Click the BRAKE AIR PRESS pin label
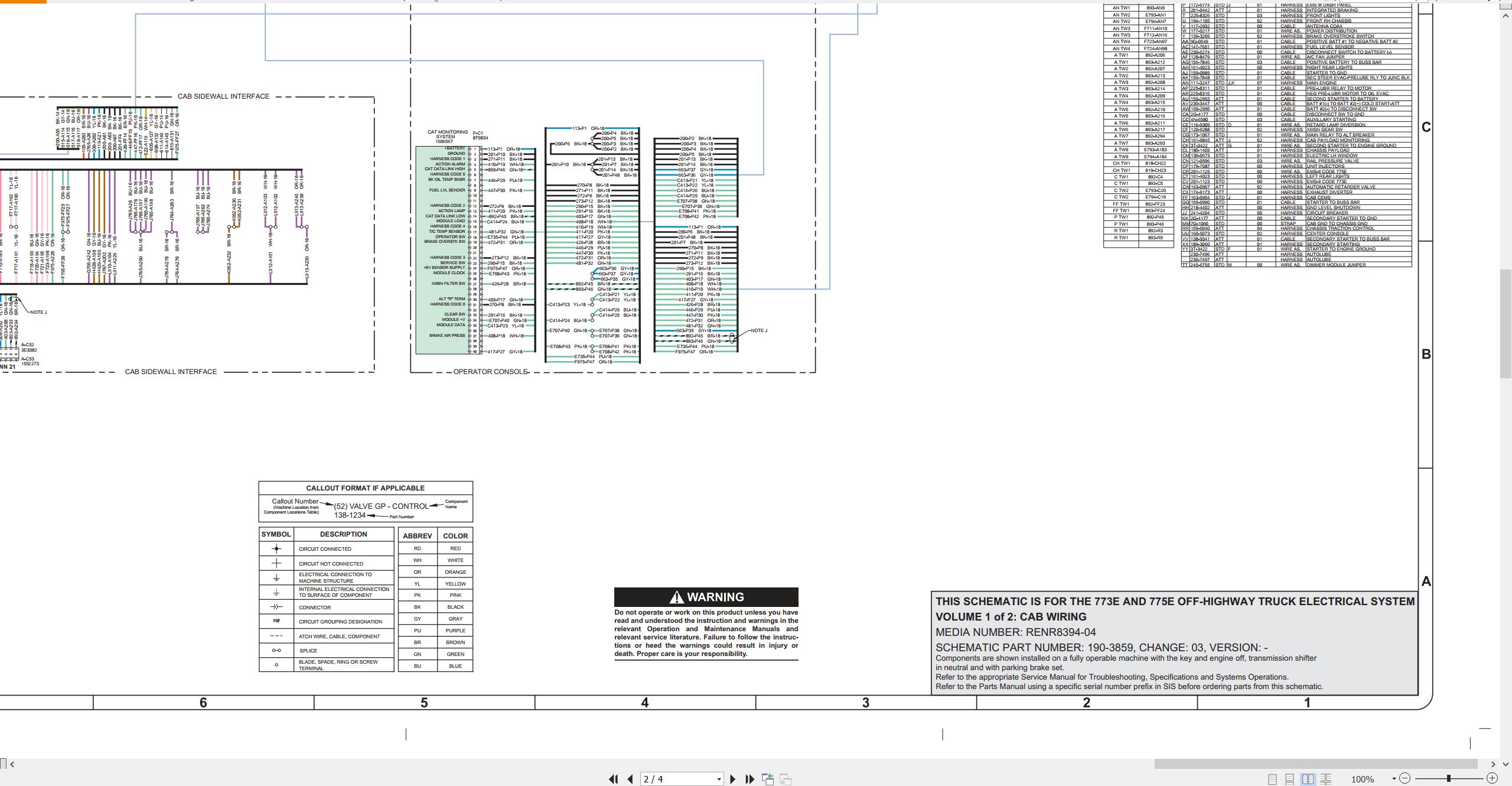 447,336
